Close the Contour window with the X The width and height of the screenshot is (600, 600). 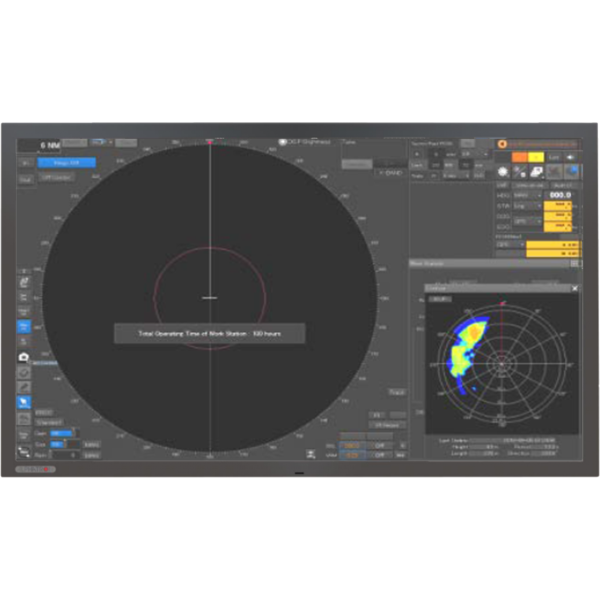(574, 289)
